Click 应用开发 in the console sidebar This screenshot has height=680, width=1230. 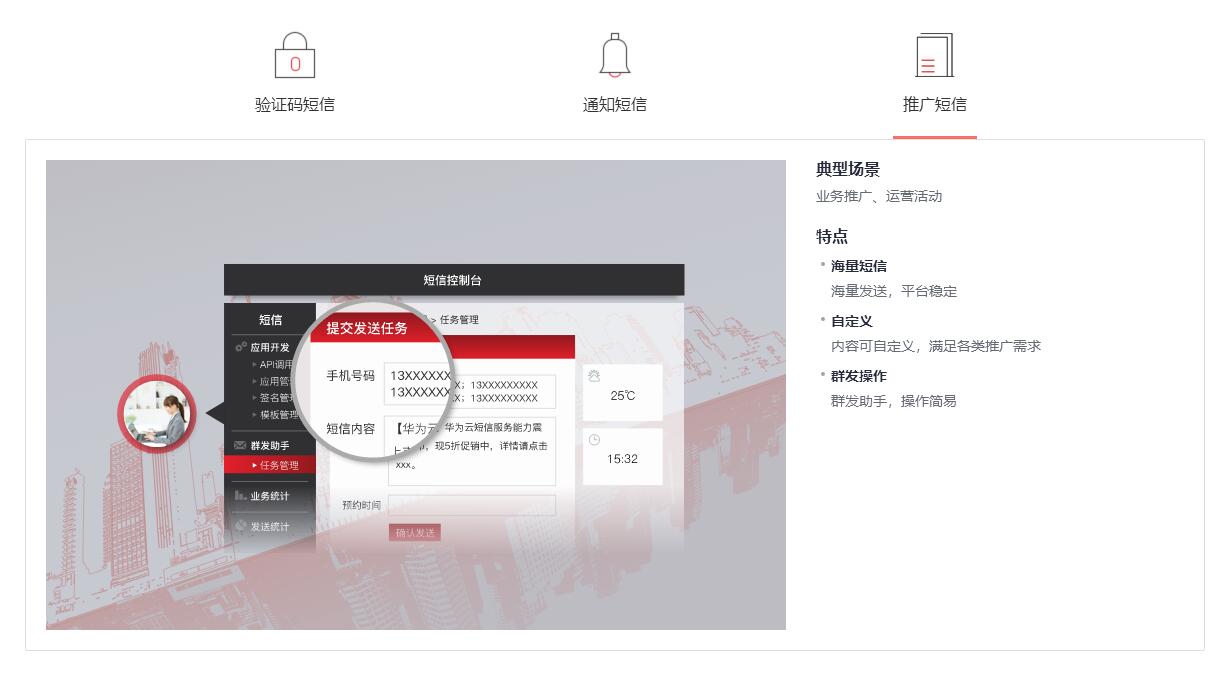[x=269, y=347]
